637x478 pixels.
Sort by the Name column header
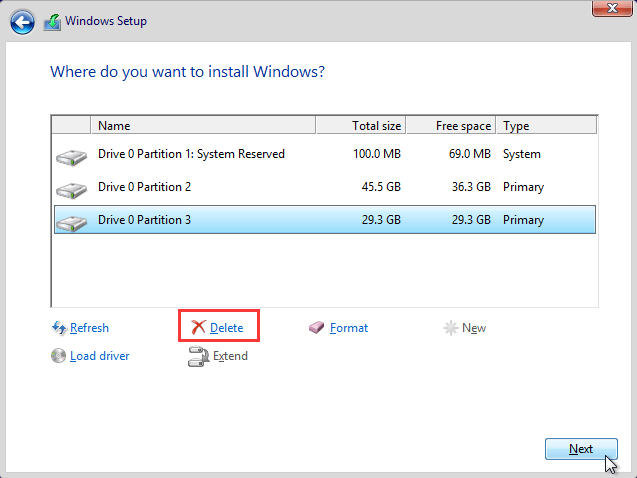point(203,125)
